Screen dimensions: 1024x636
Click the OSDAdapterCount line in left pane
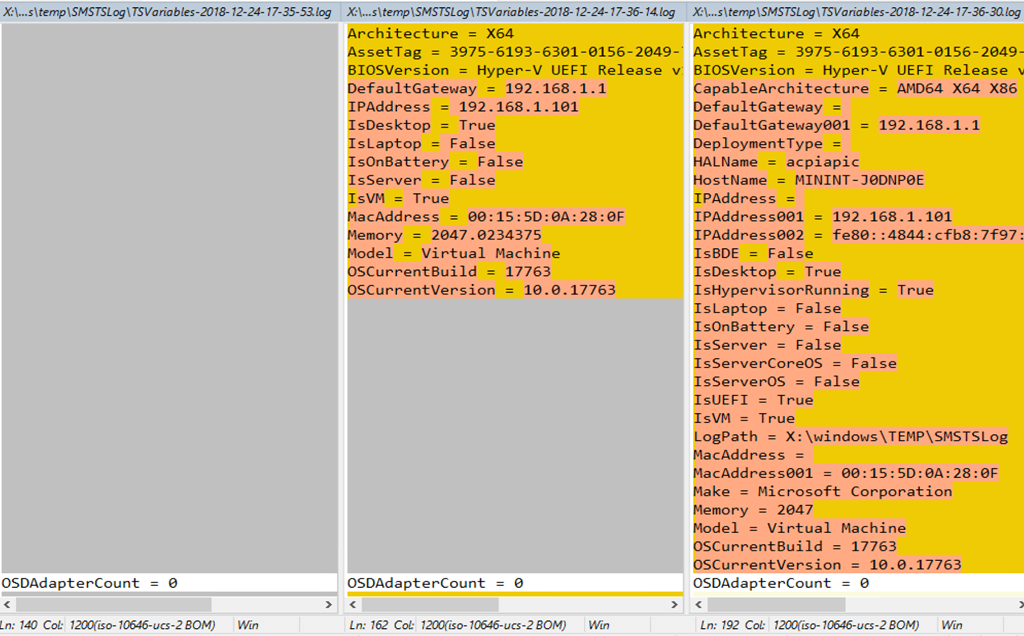coord(89,583)
